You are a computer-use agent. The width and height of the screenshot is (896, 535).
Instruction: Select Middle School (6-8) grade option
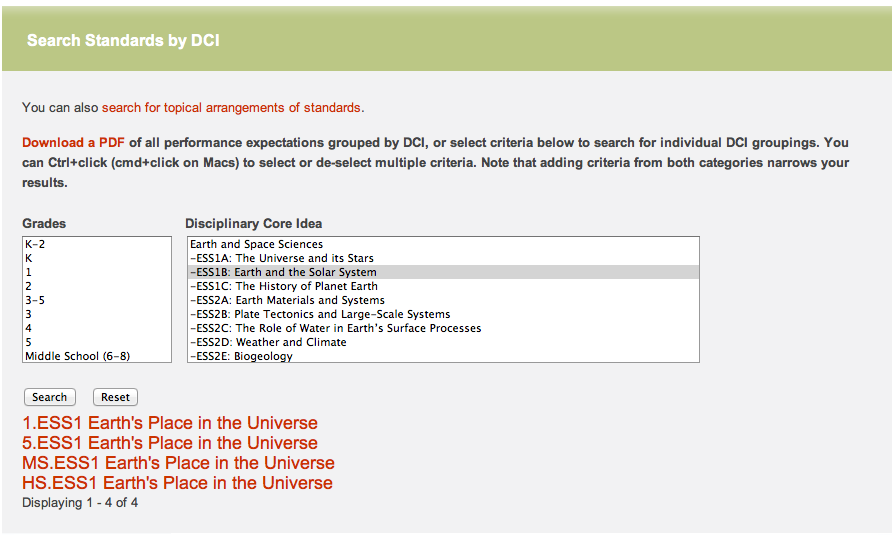tap(97, 356)
